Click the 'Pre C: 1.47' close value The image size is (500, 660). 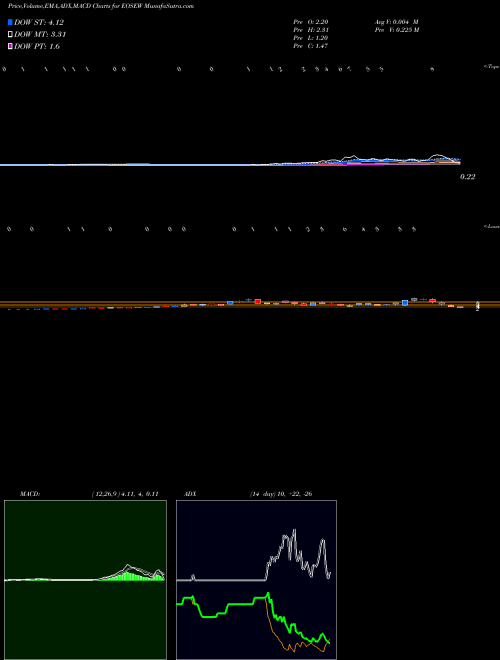point(311,46)
